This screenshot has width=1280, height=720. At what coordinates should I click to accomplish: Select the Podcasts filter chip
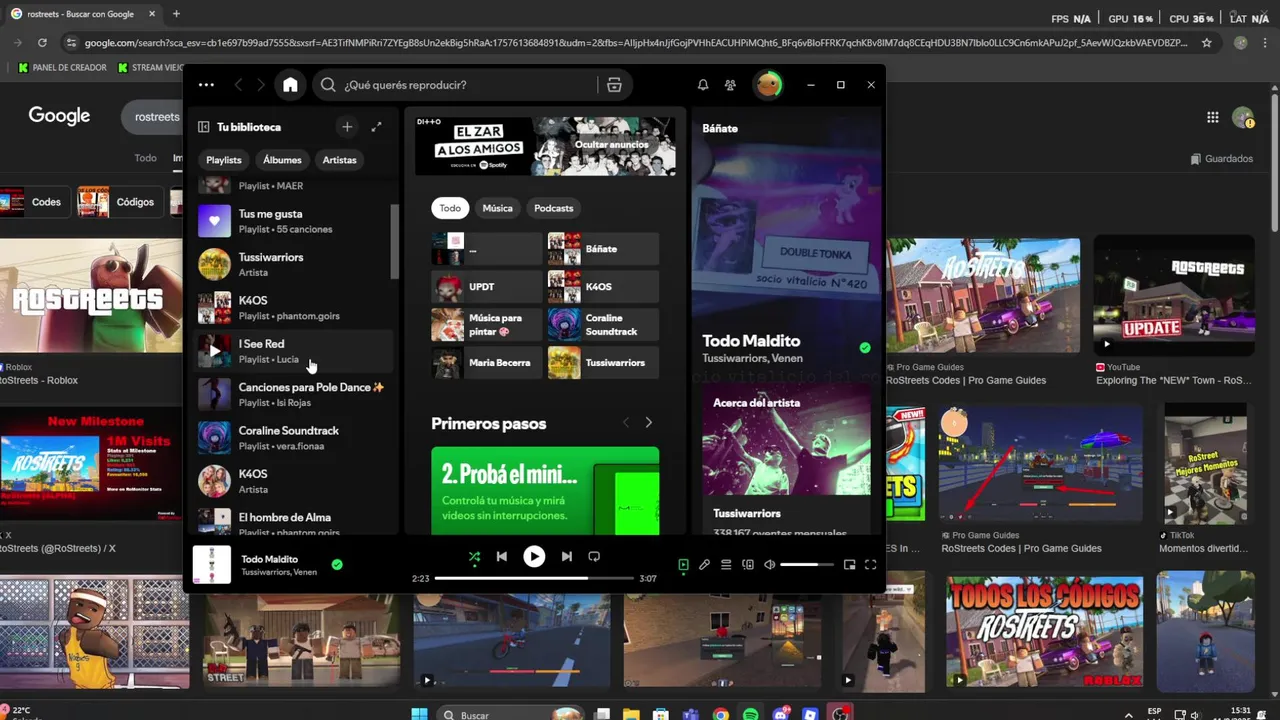pyautogui.click(x=553, y=208)
